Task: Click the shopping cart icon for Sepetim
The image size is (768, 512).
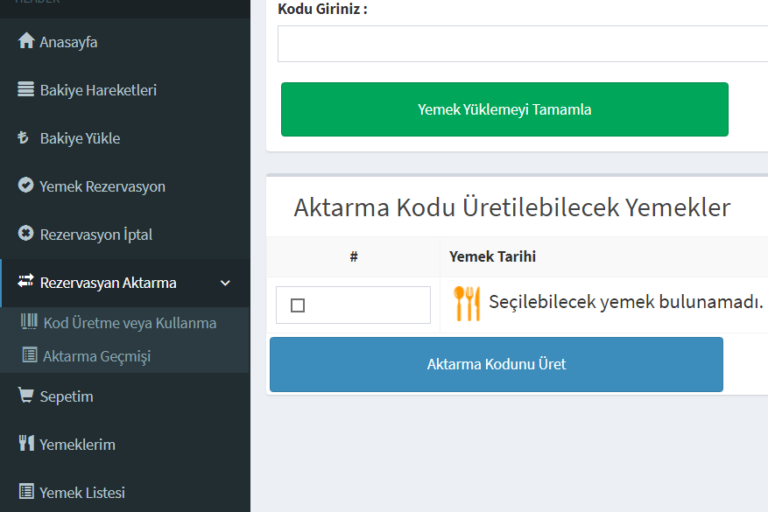Action: click(x=27, y=396)
